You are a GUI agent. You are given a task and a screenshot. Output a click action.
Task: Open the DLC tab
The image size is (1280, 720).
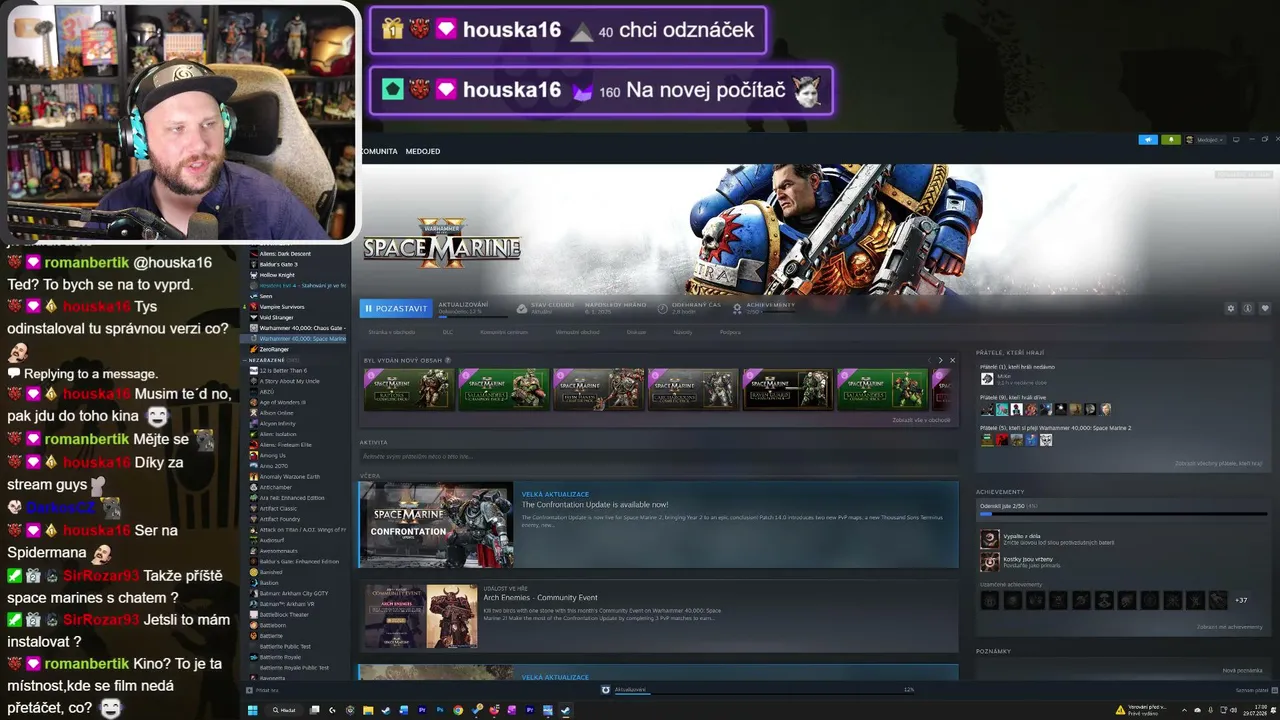(448, 332)
